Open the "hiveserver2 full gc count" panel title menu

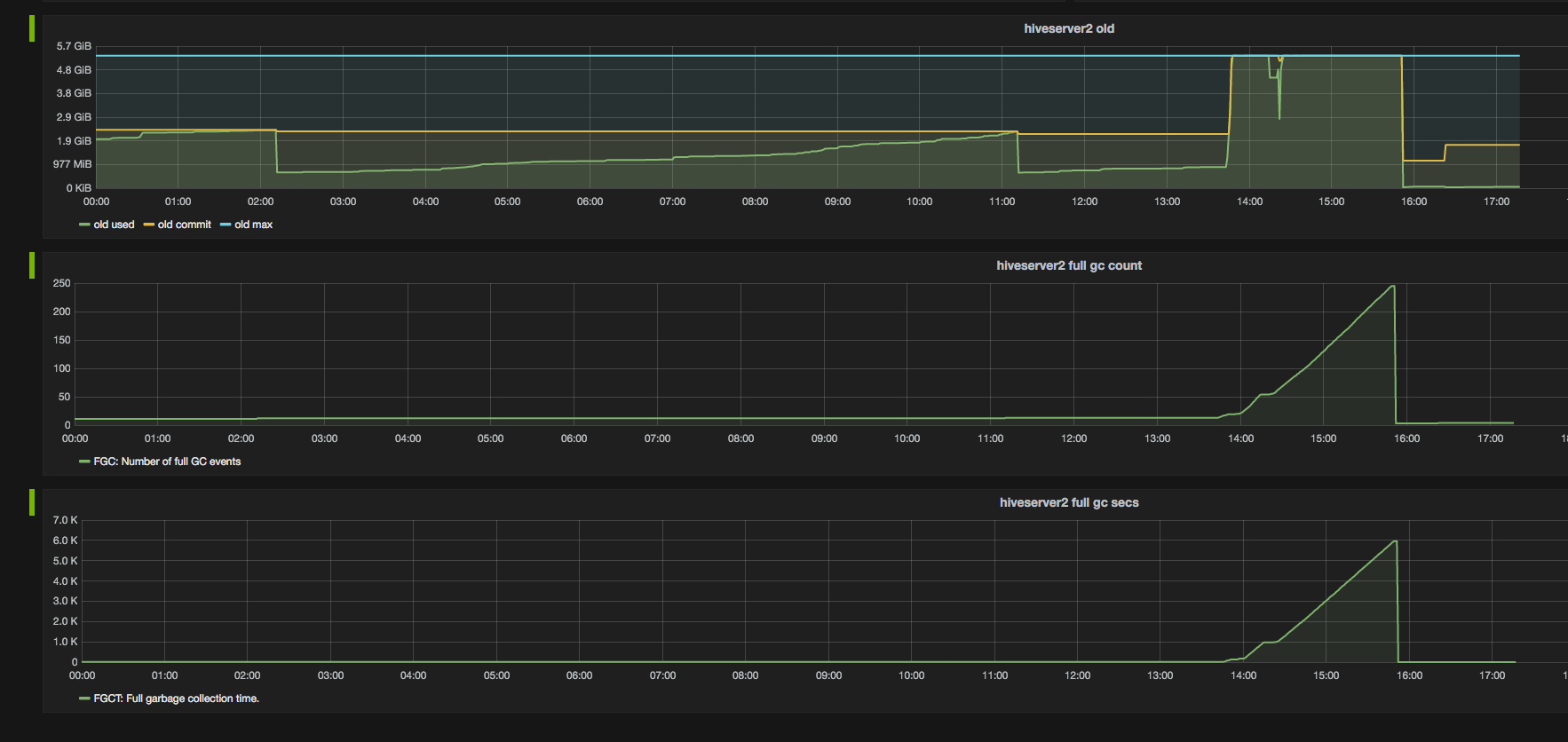tap(1069, 265)
